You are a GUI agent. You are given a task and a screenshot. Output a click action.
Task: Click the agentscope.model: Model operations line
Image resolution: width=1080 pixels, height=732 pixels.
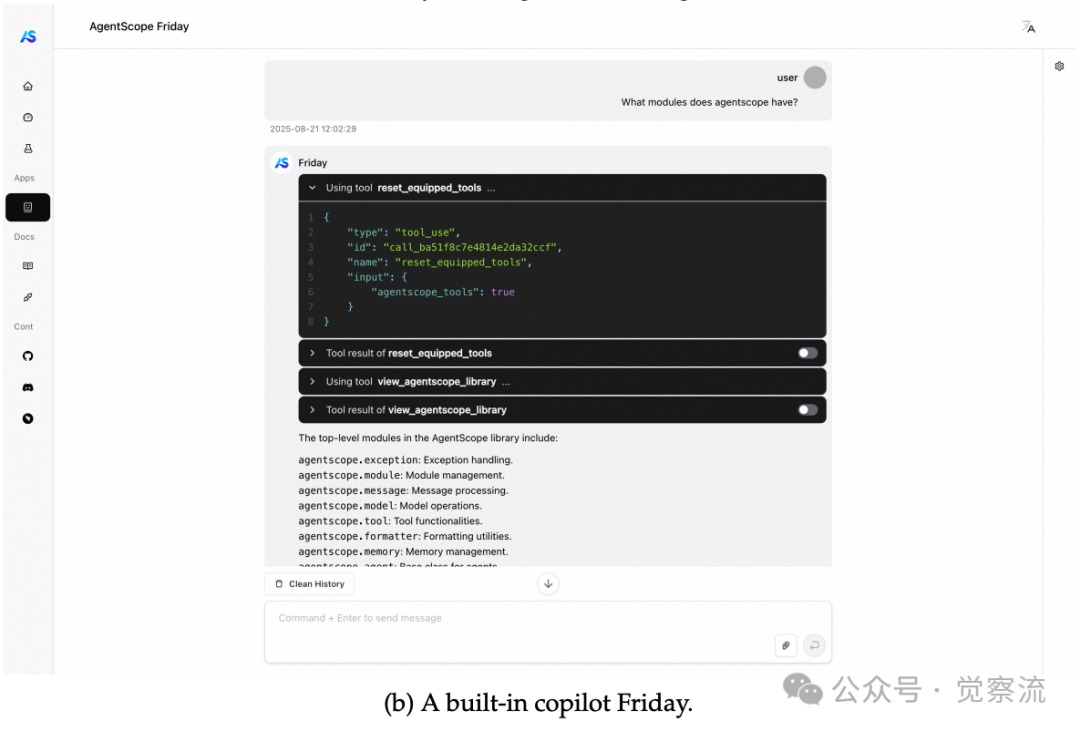tap(390, 505)
